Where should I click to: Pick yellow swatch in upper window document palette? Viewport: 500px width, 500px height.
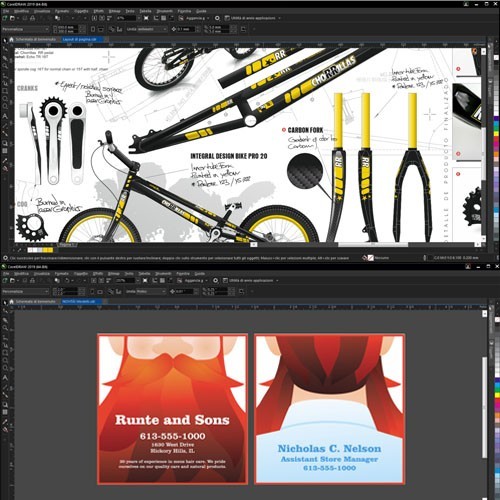[x=45, y=250]
